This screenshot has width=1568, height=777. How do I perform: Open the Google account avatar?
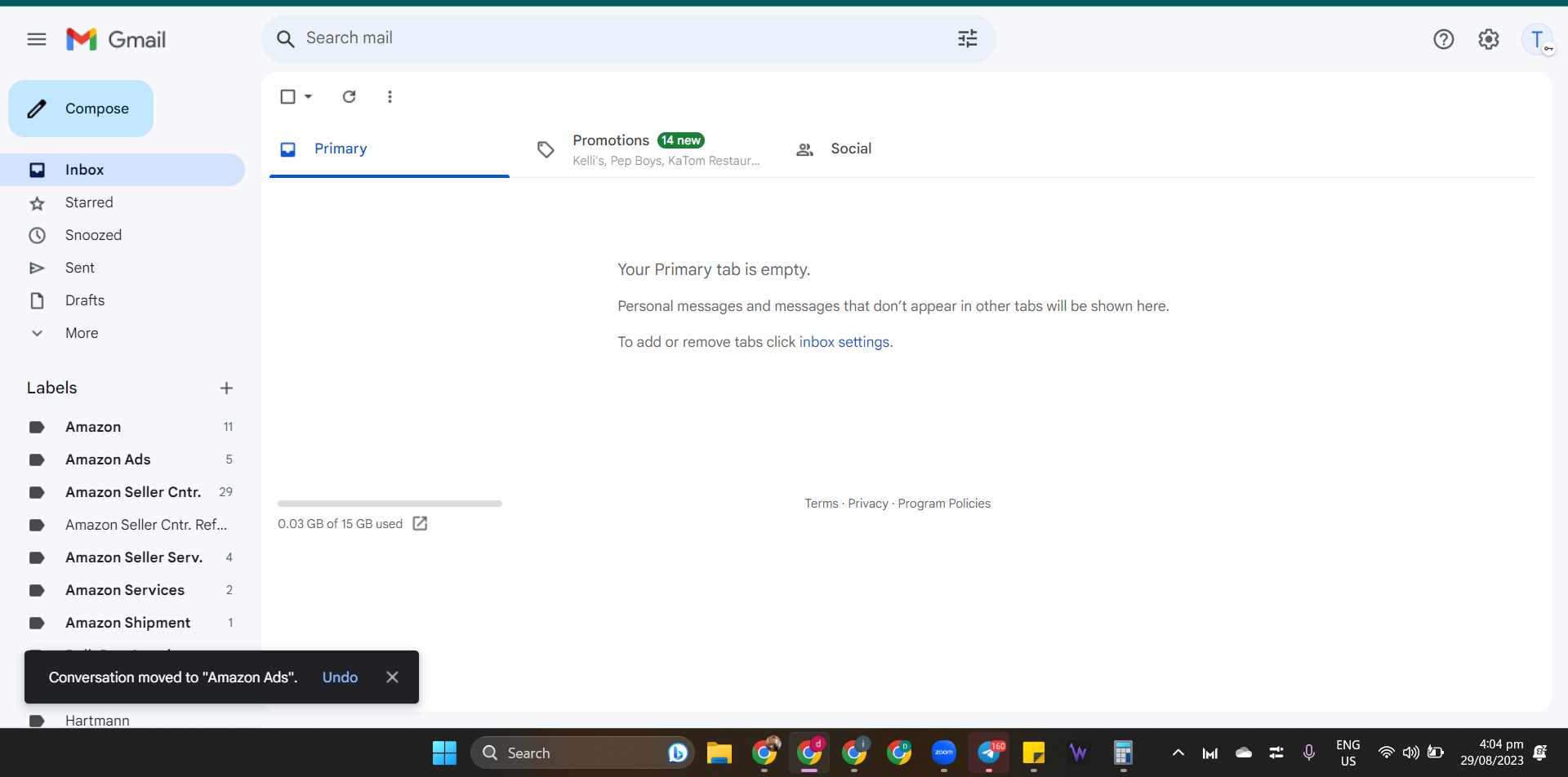point(1538,39)
